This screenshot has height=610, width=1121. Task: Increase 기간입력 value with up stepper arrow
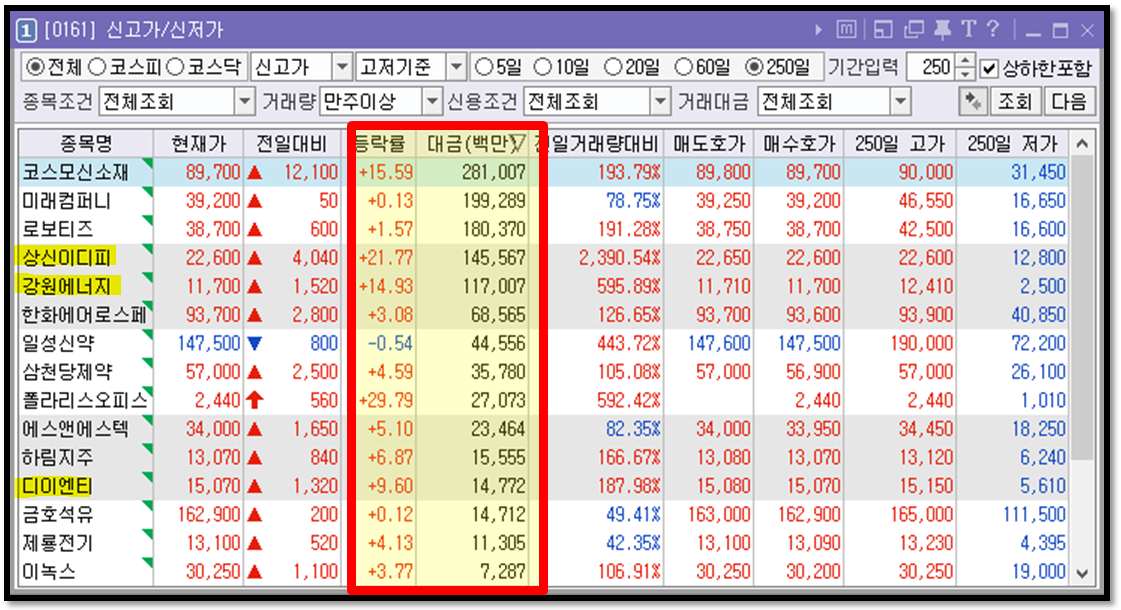pyautogui.click(x=965, y=62)
